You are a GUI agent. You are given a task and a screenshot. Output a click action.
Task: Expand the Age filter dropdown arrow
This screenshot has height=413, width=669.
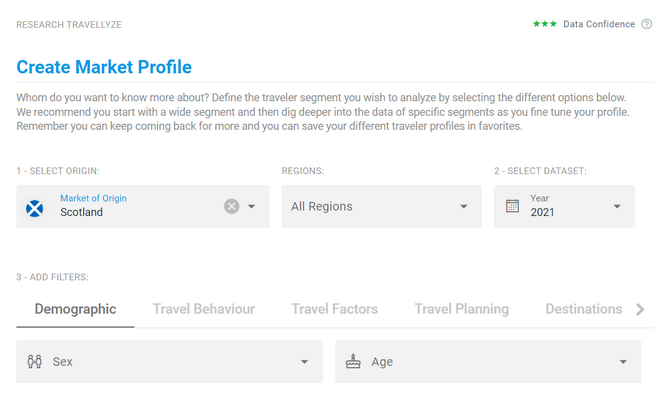[x=623, y=362]
